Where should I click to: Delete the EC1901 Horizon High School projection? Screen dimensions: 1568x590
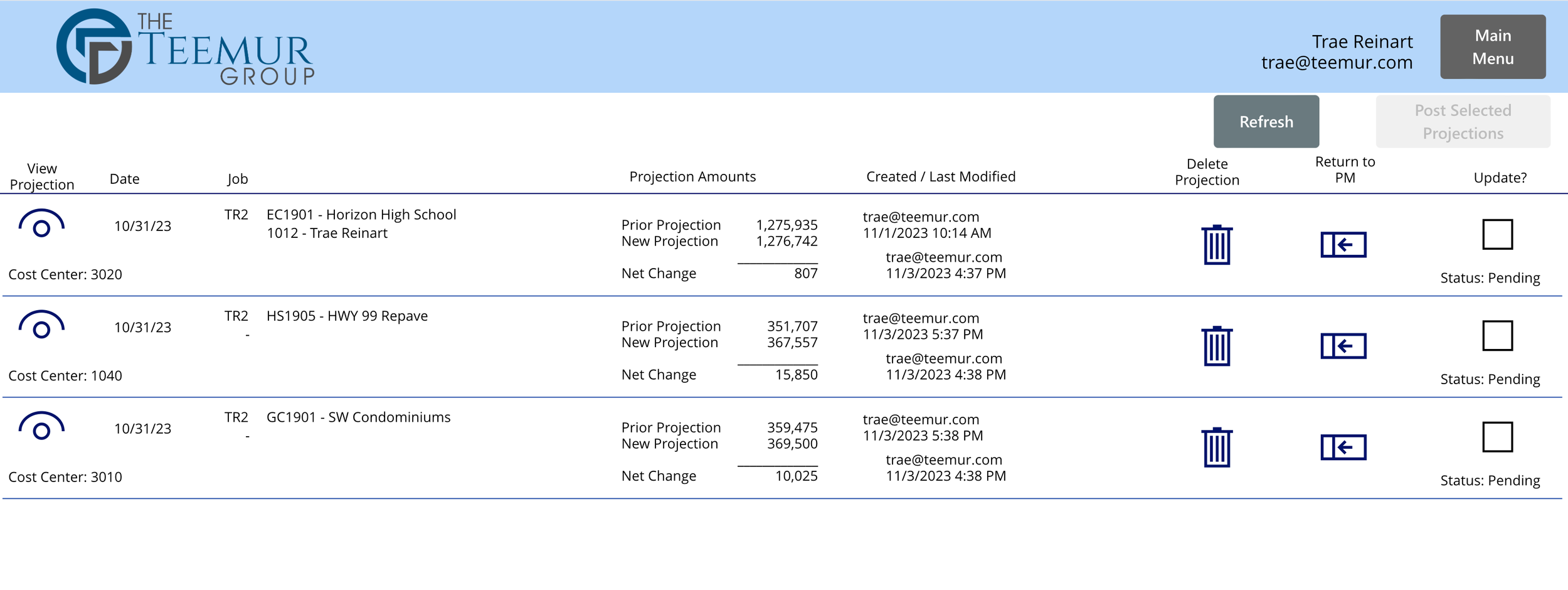tap(1217, 245)
